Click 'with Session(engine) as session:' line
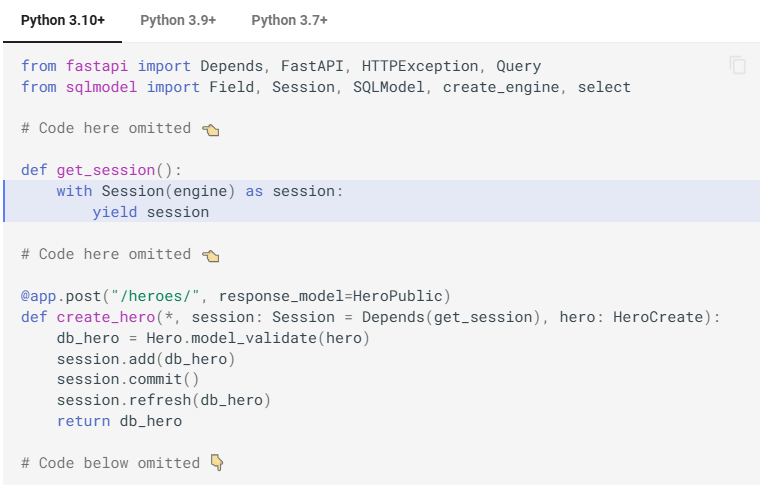Screen dimensions: 771x492 tap(200, 191)
